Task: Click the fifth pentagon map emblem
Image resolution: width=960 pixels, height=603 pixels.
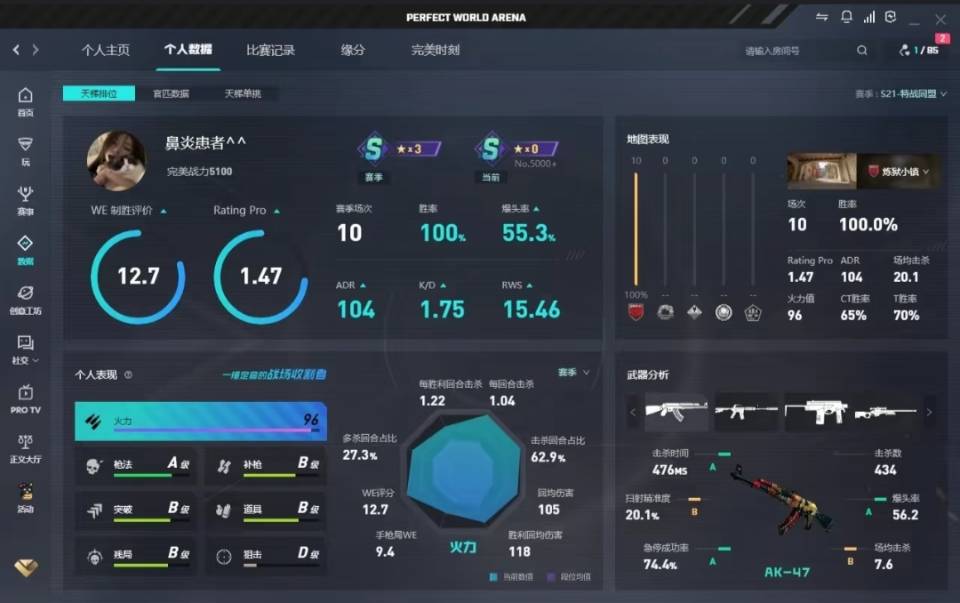Action: (x=752, y=313)
